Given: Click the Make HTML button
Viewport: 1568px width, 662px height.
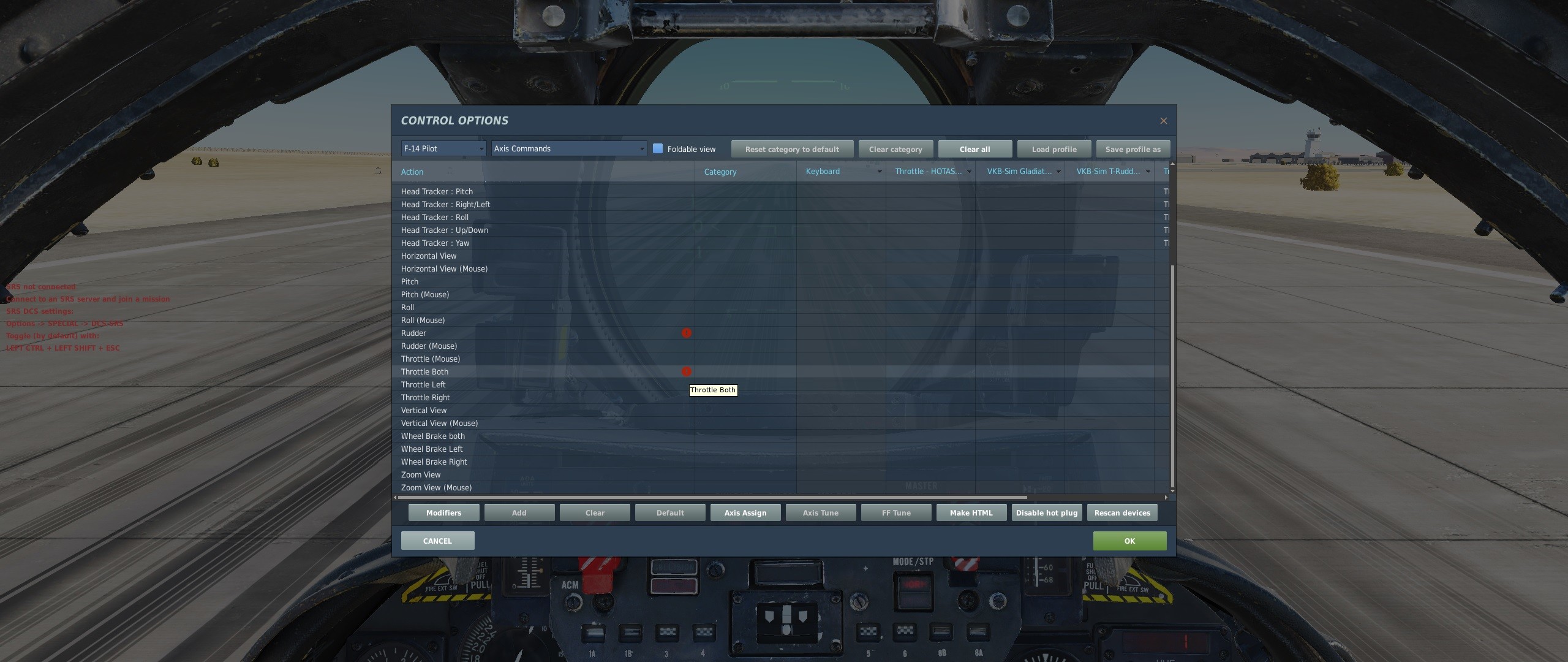Looking at the screenshot, I should pyautogui.click(x=971, y=512).
